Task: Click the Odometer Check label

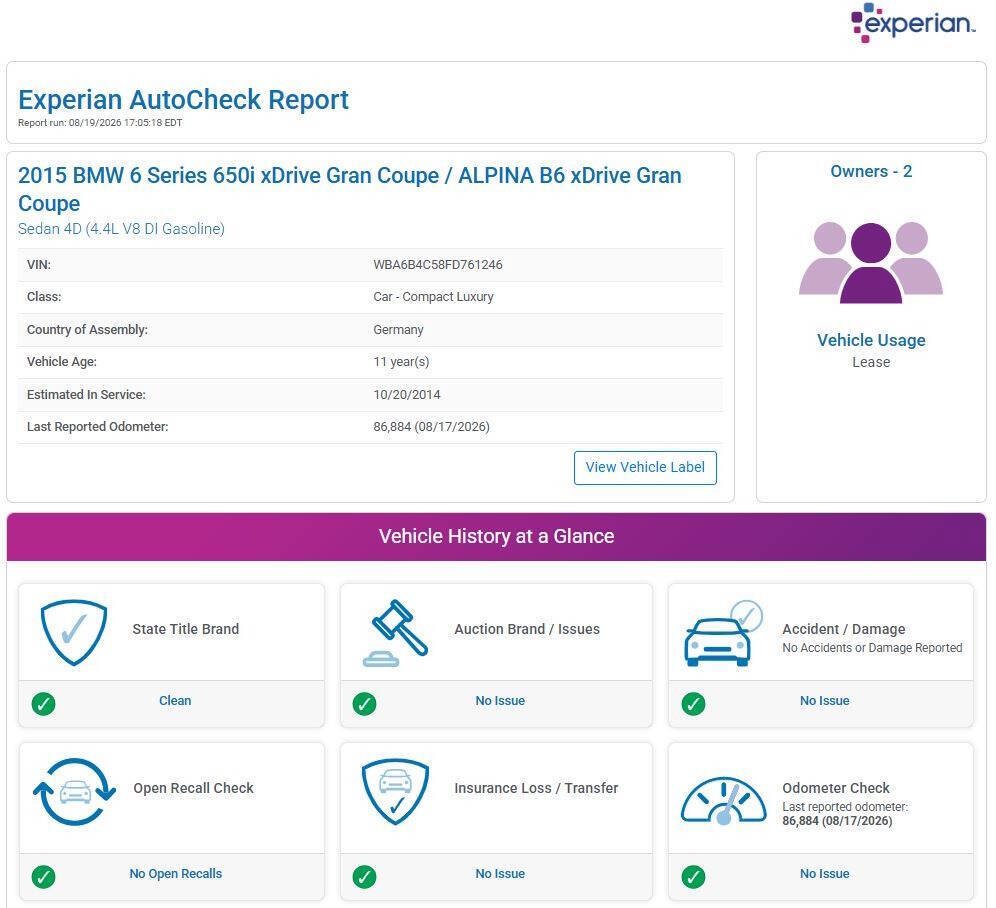Action: tap(836, 788)
